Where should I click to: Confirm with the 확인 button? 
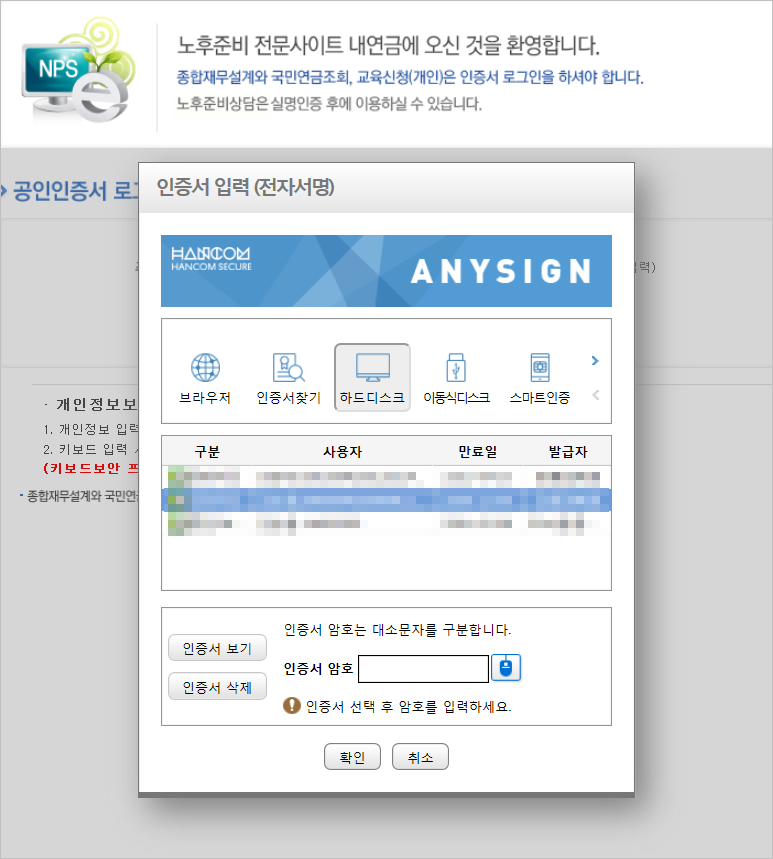(352, 757)
